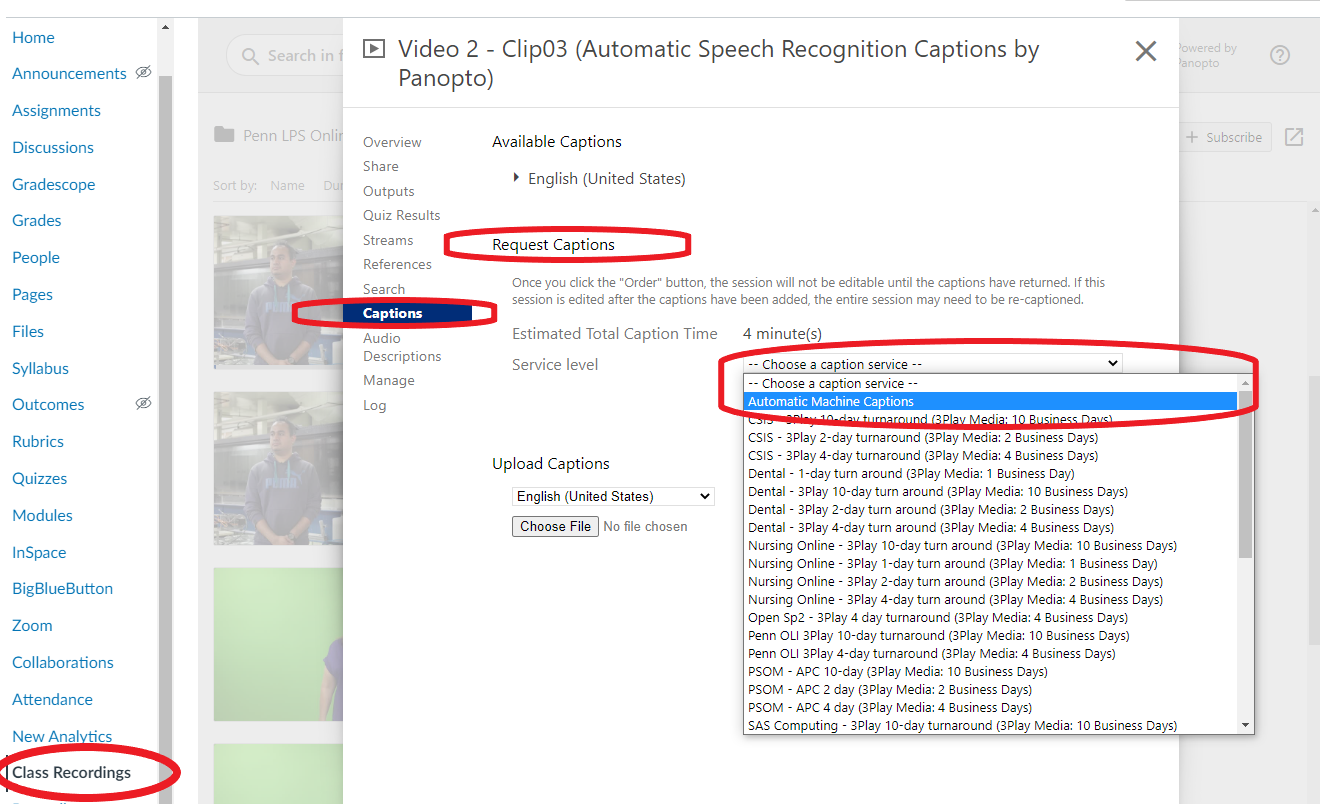Image resolution: width=1320 pixels, height=804 pixels.
Task: Select Nursing Online - 3Play 1-day turn around
Action: 991,563
